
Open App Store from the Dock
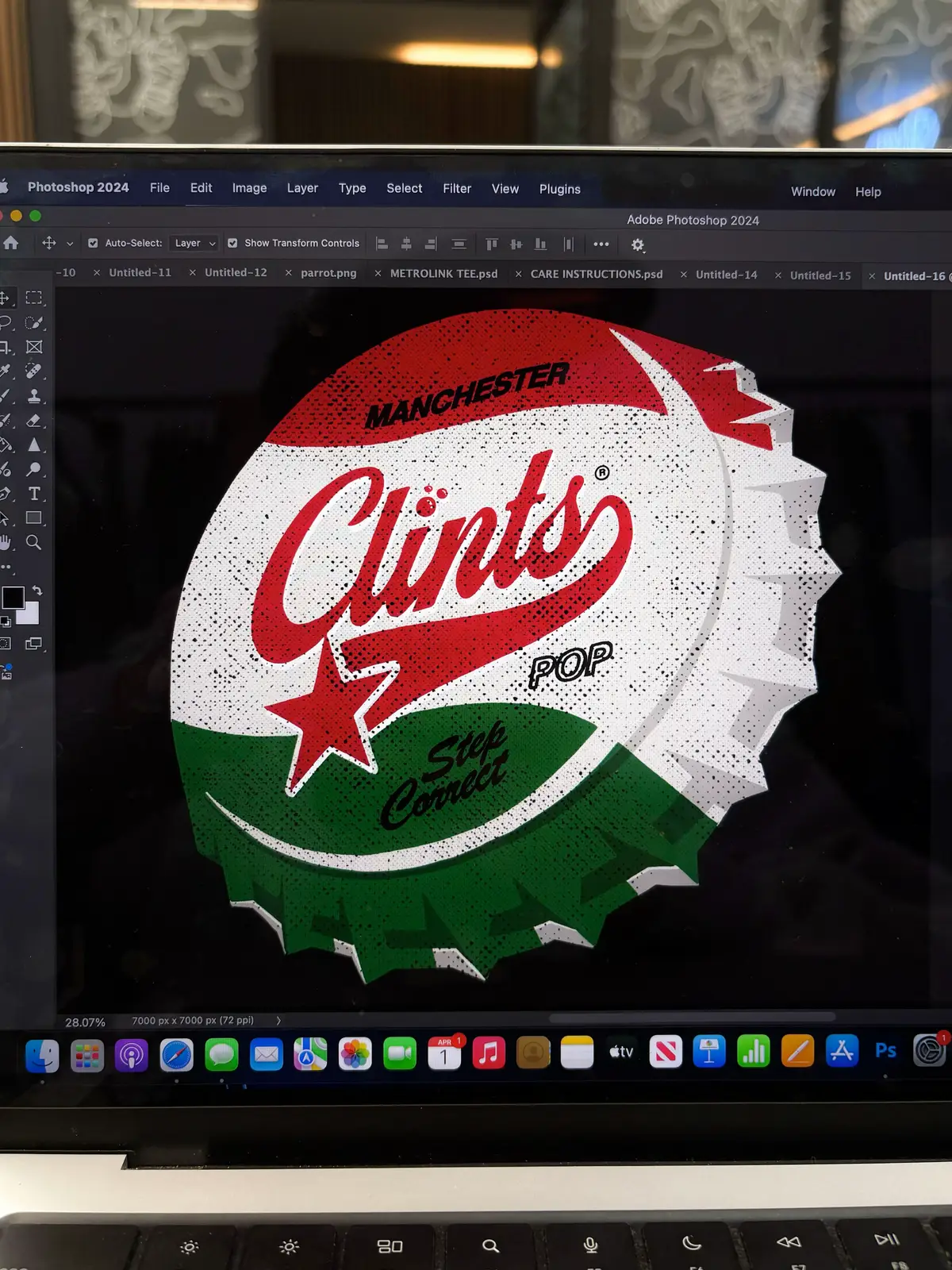click(842, 1051)
